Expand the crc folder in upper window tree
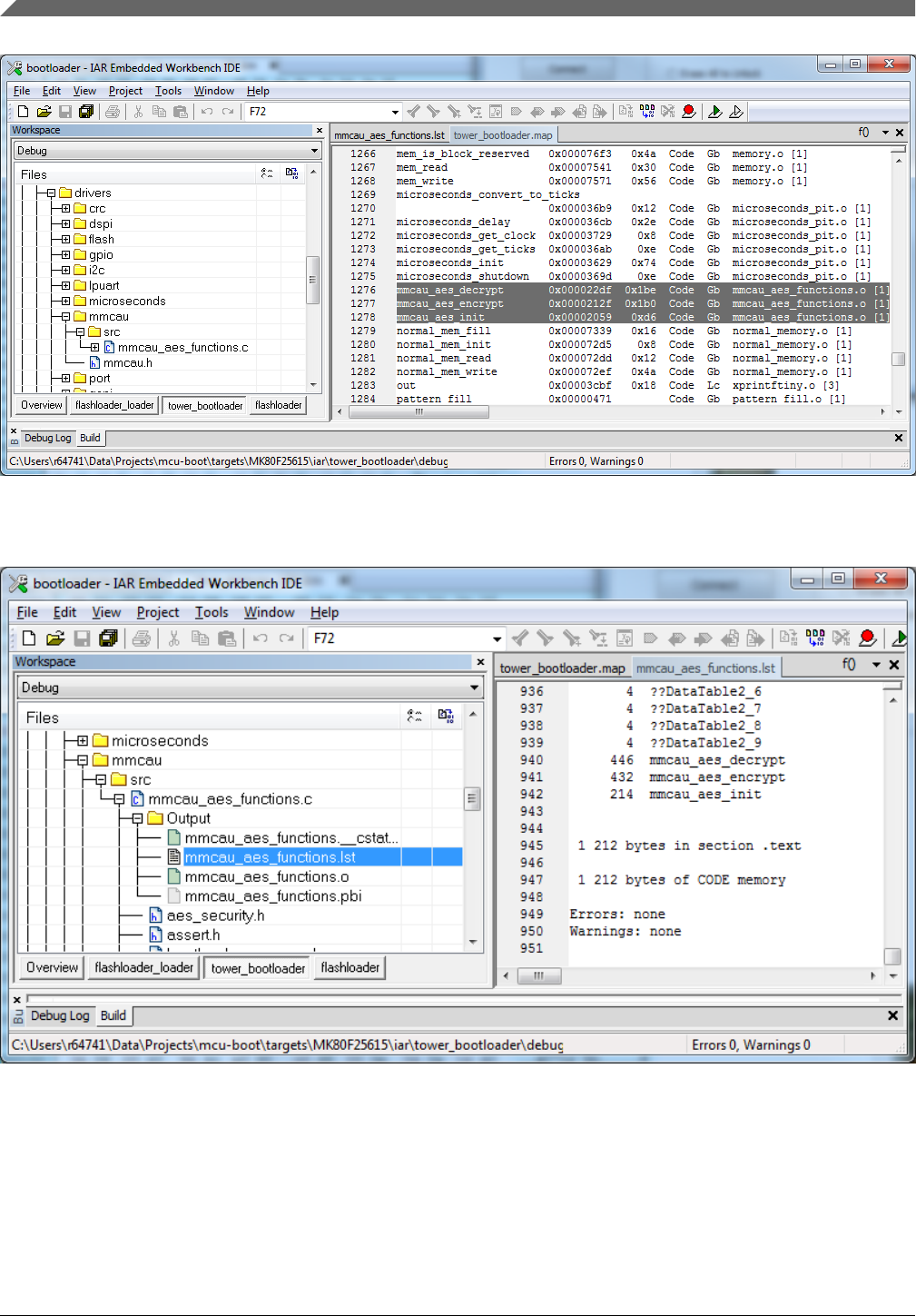 coord(65,209)
